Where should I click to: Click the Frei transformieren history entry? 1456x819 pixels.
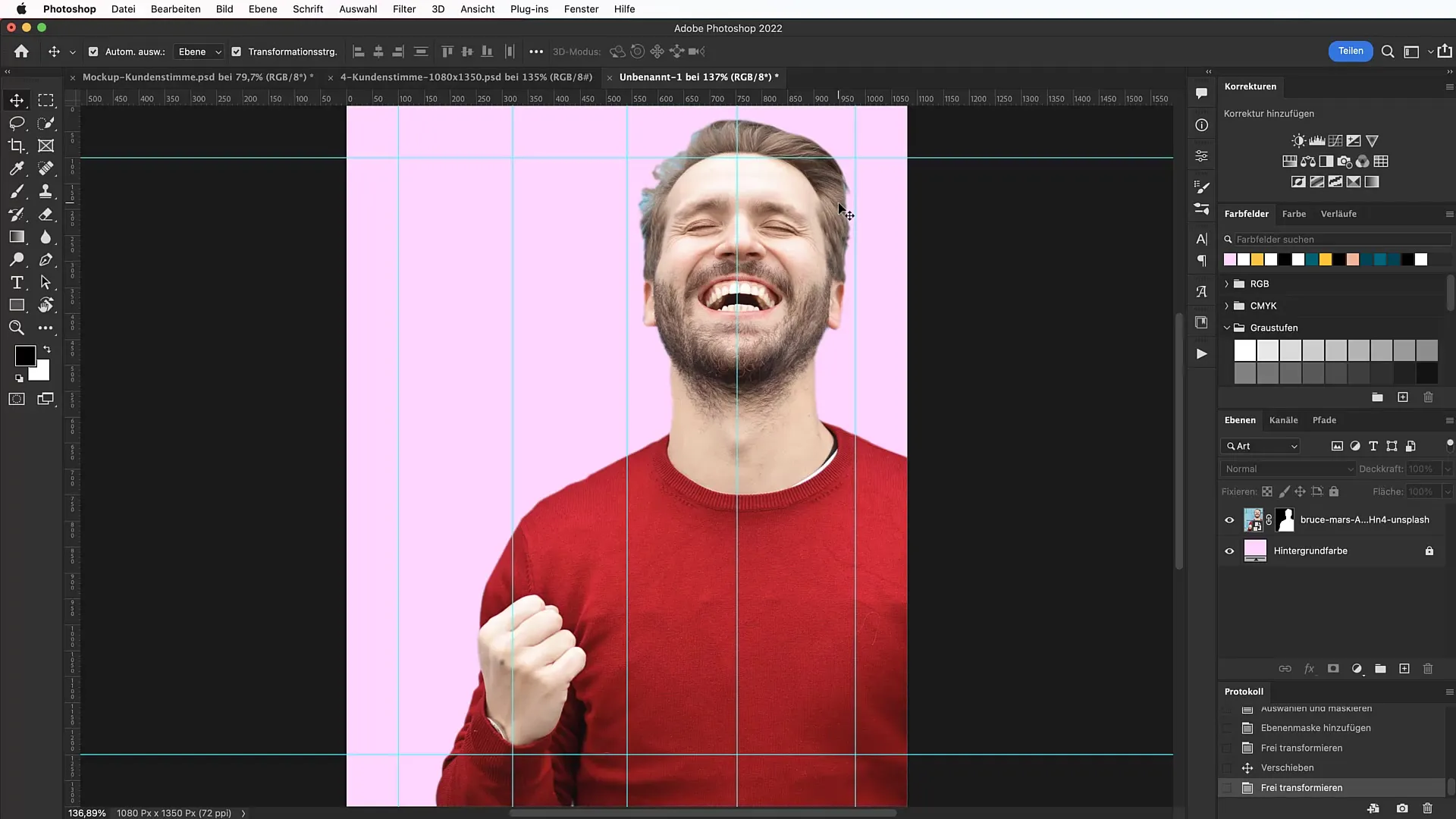(x=1302, y=787)
